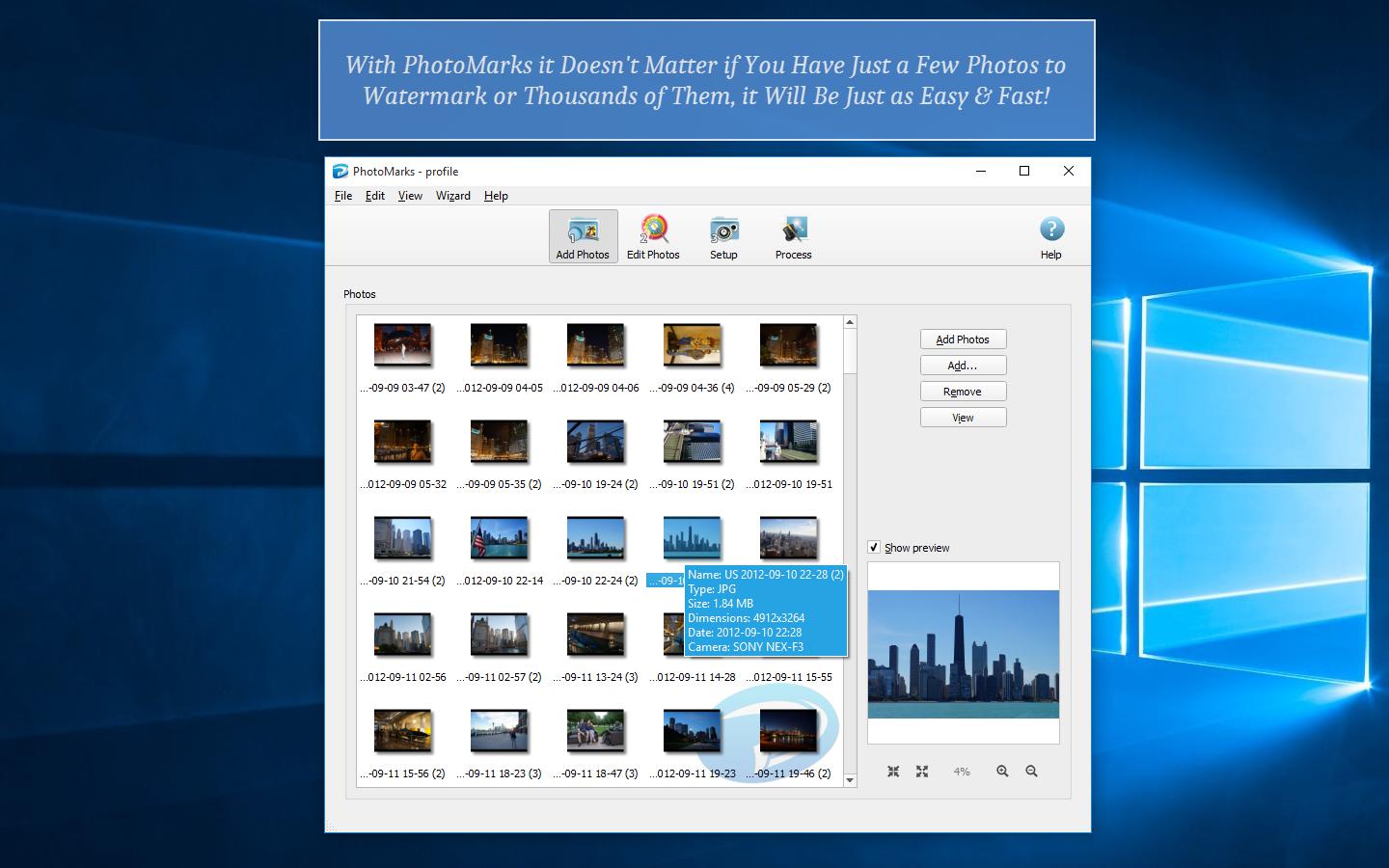Open the Add... options

pyautogui.click(x=962, y=365)
